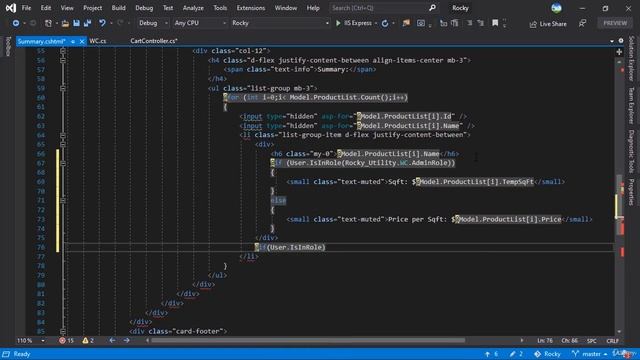The image size is (640, 360).
Task: Pin the Summary.cshtml tab
Action: pyautogui.click(x=73, y=41)
